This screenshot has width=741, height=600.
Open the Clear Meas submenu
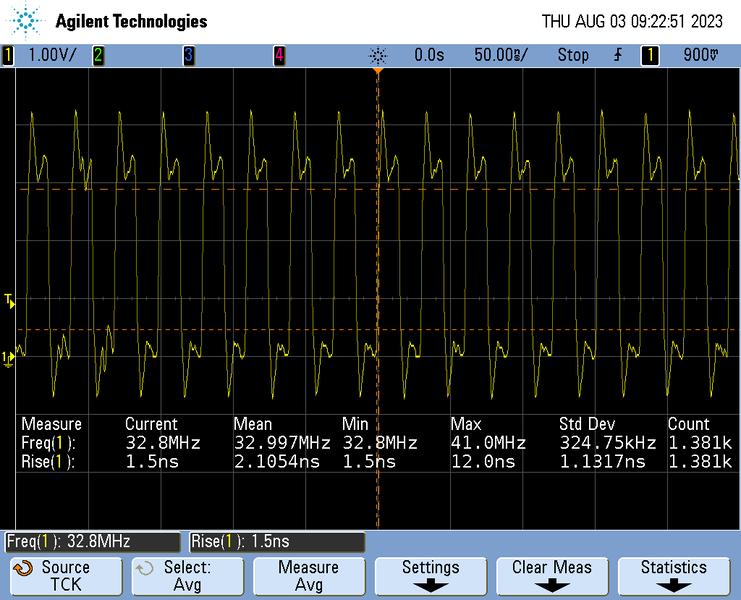(552, 575)
